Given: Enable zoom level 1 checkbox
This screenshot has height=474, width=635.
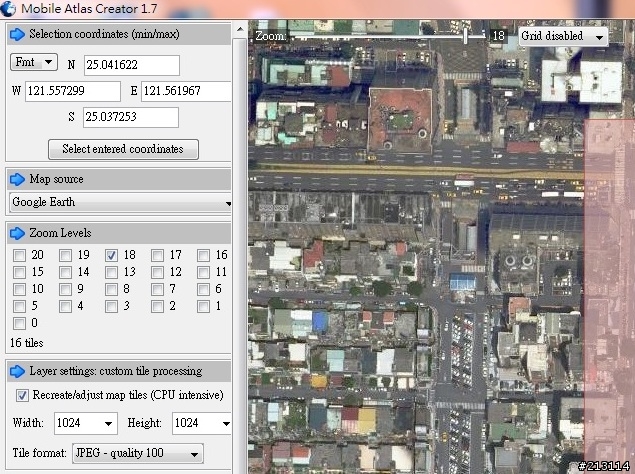Looking at the screenshot, I should tap(203, 306).
